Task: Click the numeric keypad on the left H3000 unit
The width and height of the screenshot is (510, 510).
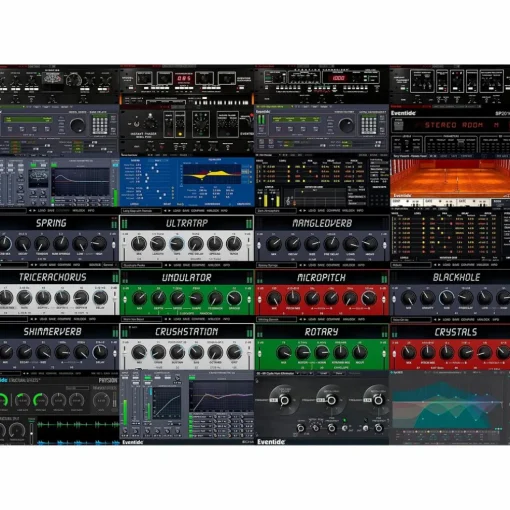Action: point(100,125)
